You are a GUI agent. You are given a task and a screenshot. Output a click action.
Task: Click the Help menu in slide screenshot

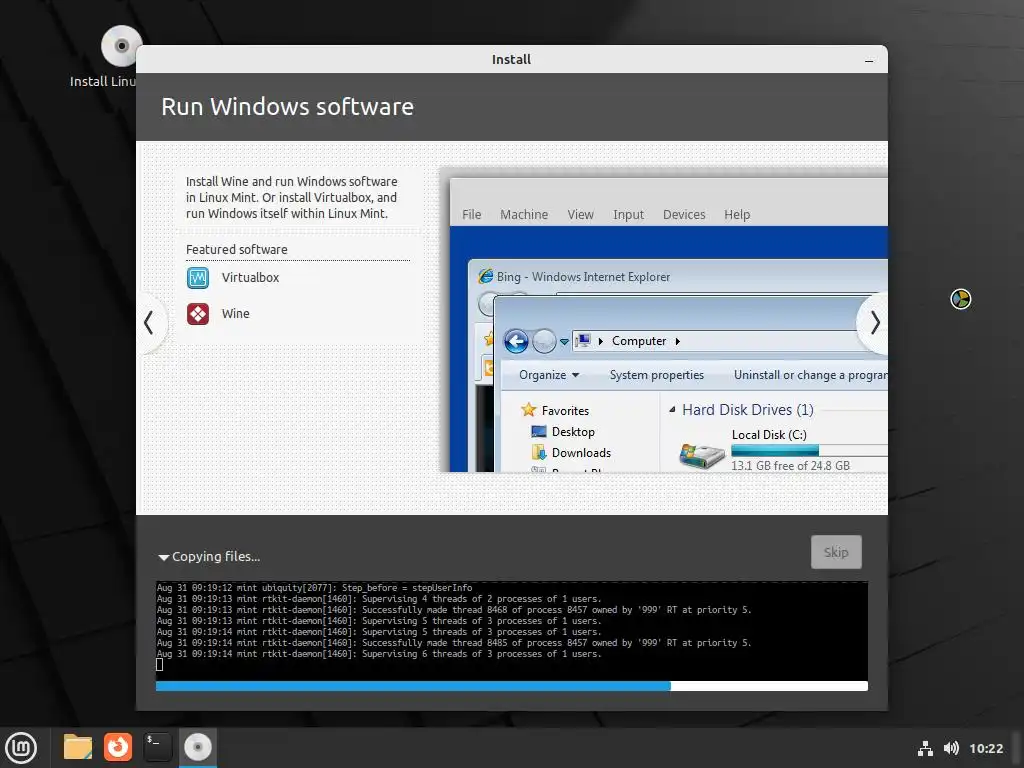coord(737,215)
